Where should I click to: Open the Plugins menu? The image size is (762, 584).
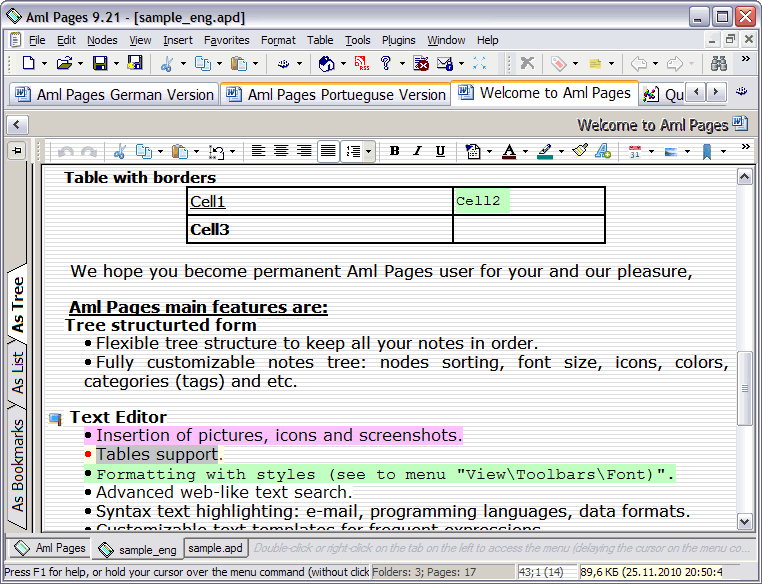[x=398, y=40]
